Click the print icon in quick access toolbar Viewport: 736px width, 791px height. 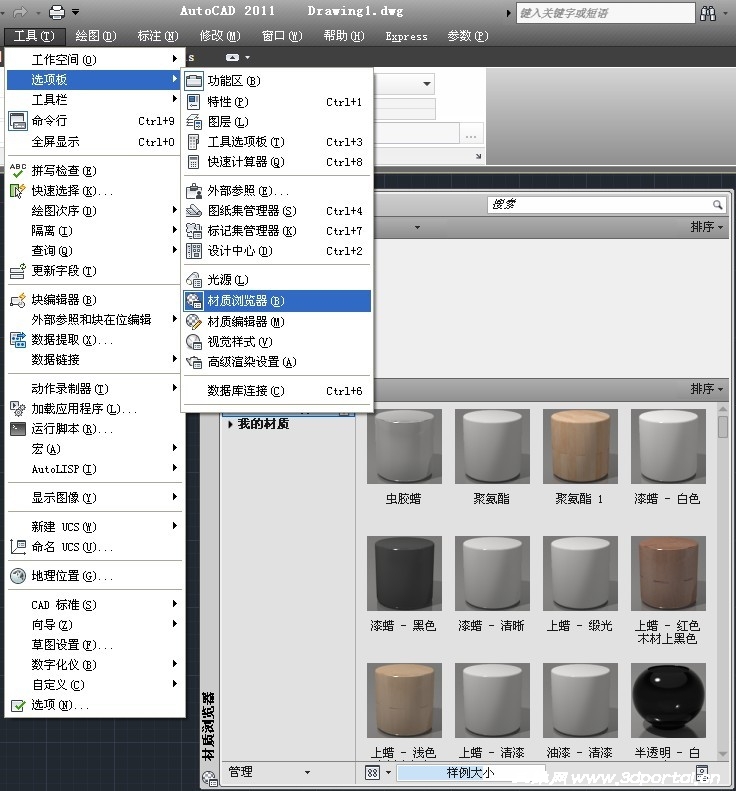[x=56, y=12]
